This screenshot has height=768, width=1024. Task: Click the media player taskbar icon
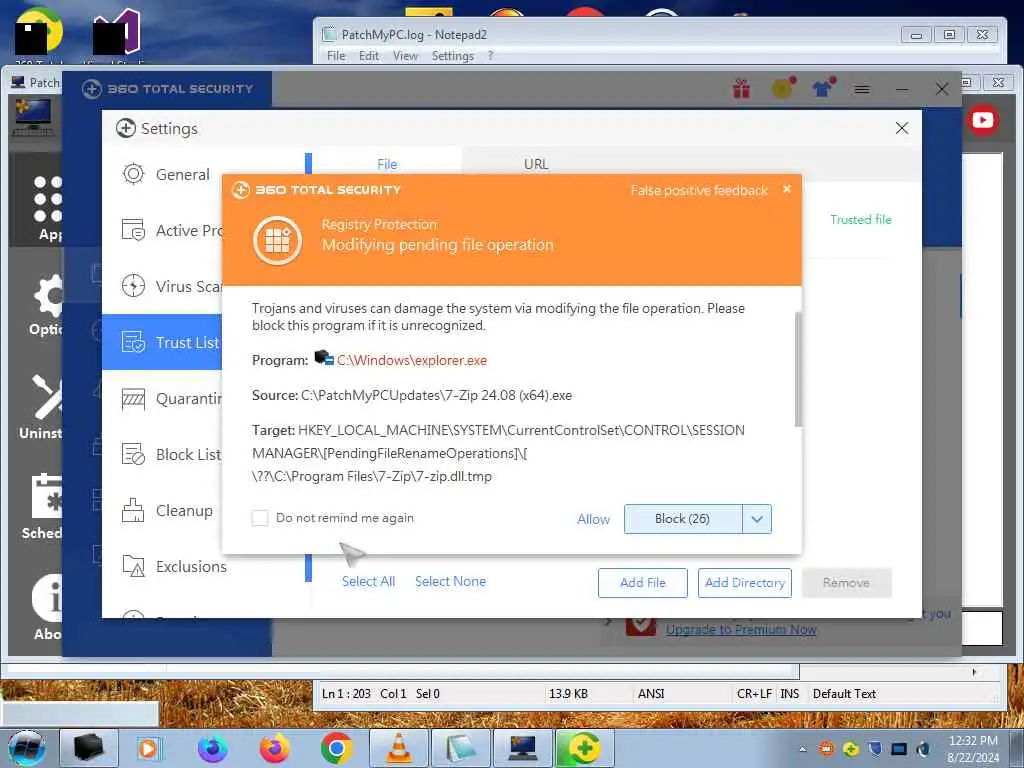pyautogui.click(x=148, y=748)
